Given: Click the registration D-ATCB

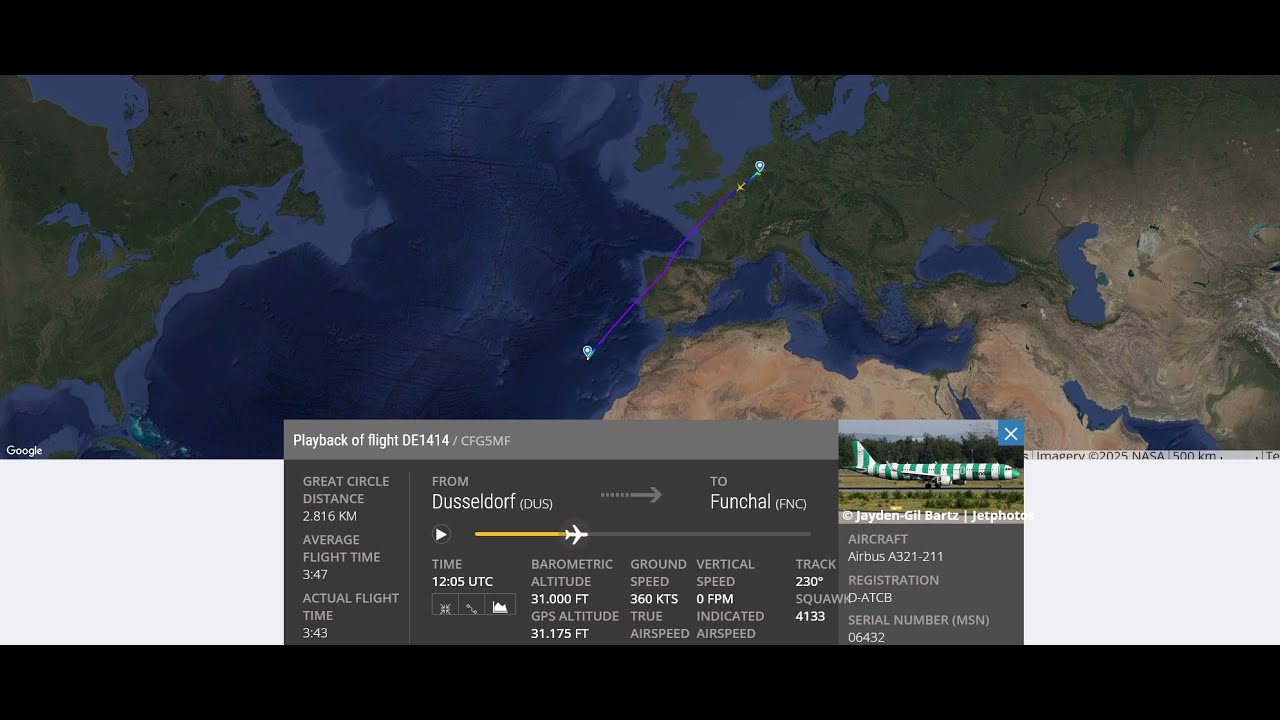Looking at the screenshot, I should (x=870, y=598).
